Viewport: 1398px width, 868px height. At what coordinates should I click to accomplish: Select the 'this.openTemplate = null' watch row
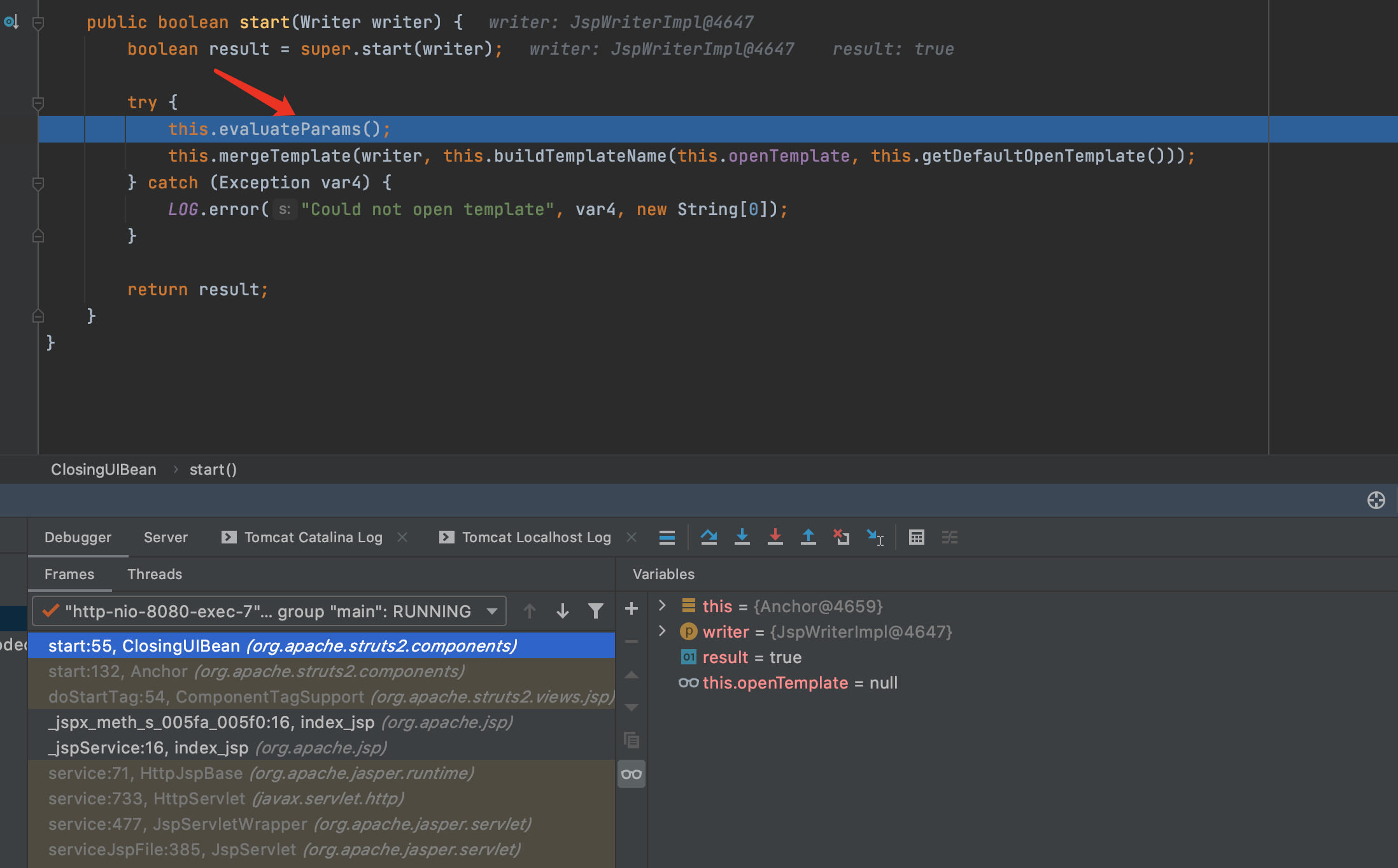(x=1024, y=682)
